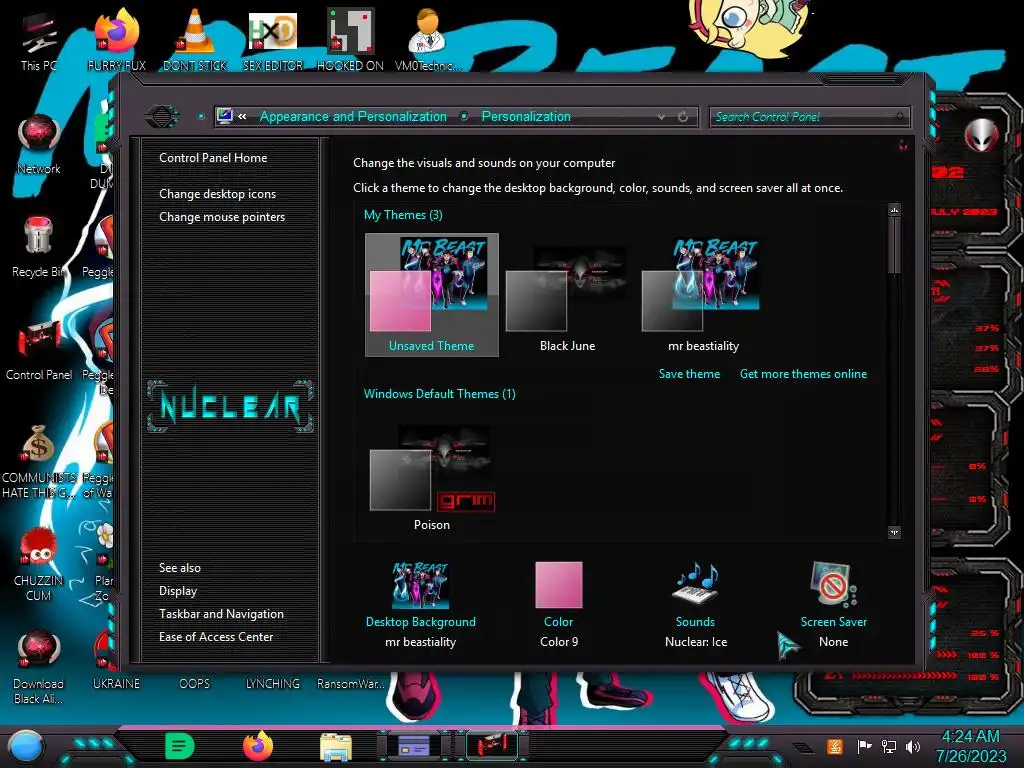Image resolution: width=1024 pixels, height=768 pixels.
Task: Click the Start orb button
Action: pyautogui.click(x=26, y=746)
